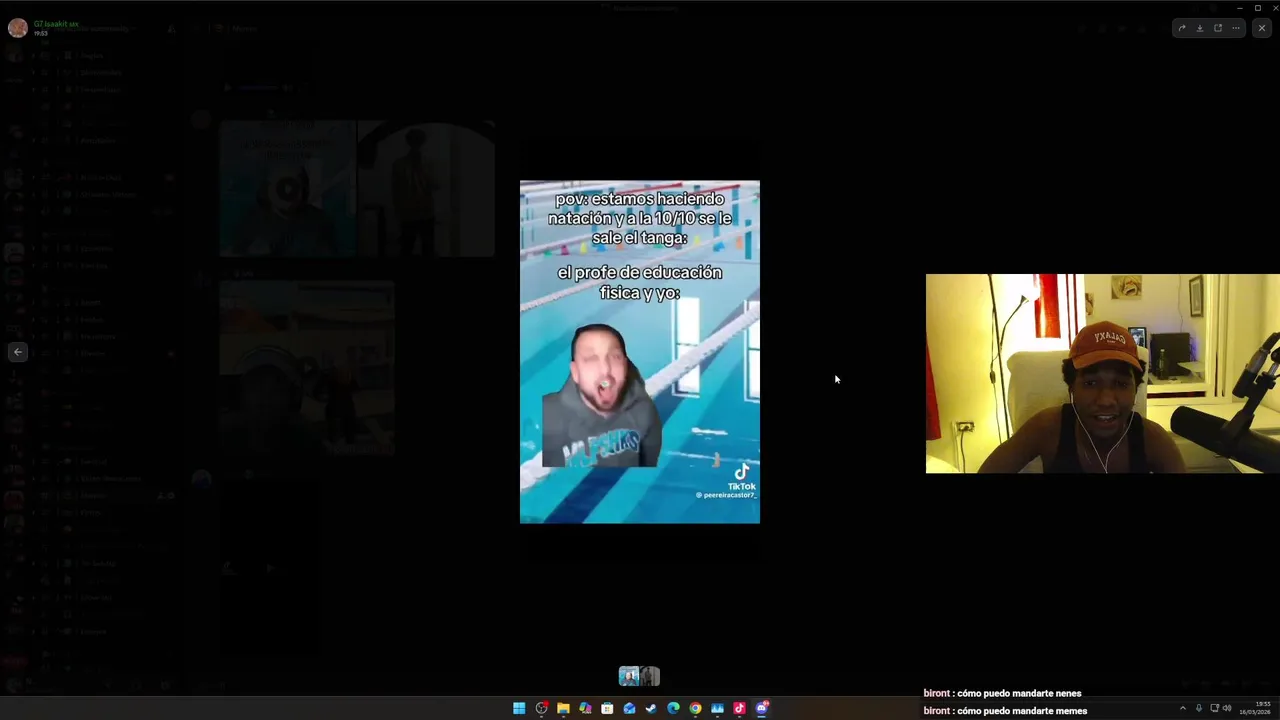Select the first thumbnail in the viewer strip
The width and height of the screenshot is (1280, 720).
pos(629,676)
